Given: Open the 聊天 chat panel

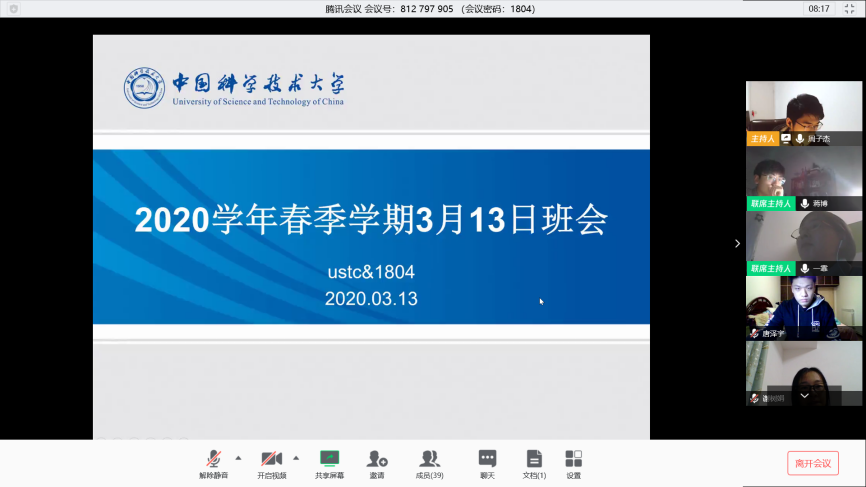Looking at the screenshot, I should click(487, 462).
